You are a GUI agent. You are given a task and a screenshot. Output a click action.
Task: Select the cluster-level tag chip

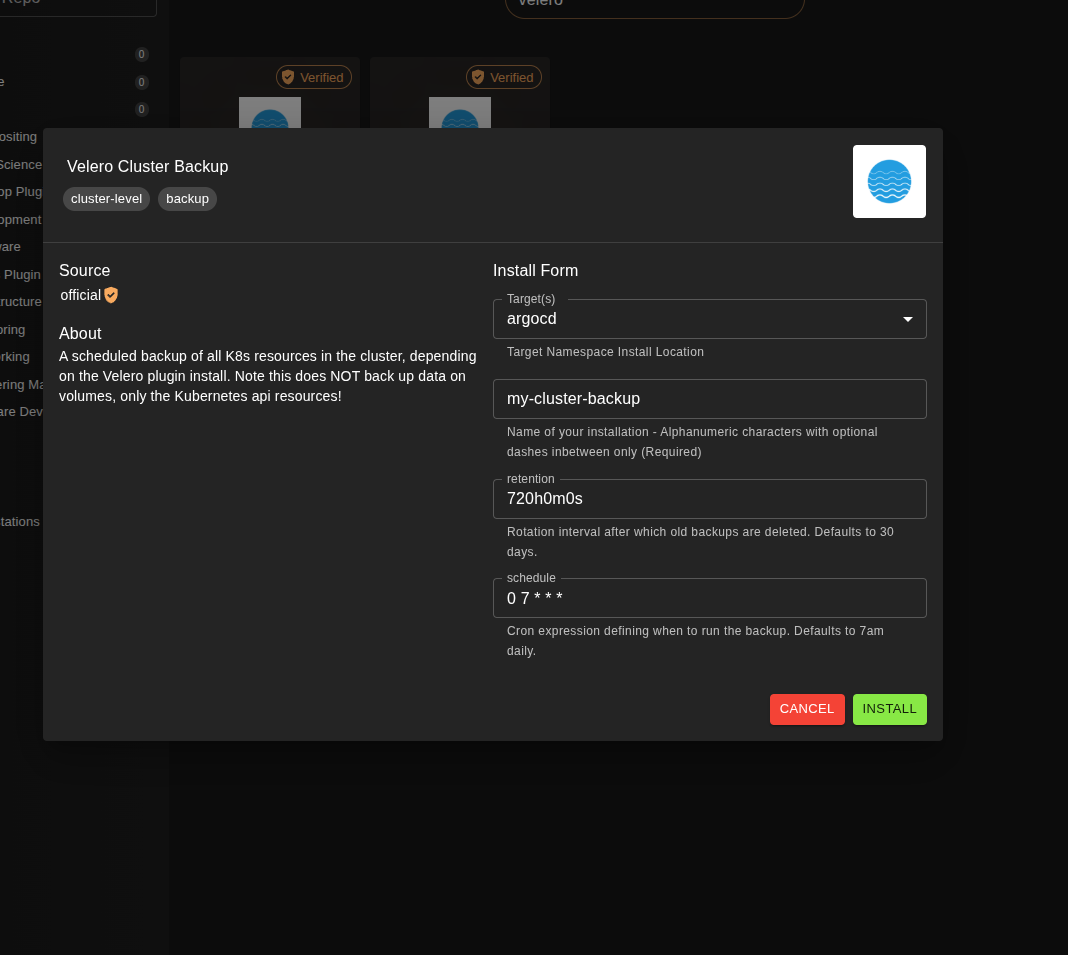coord(106,198)
